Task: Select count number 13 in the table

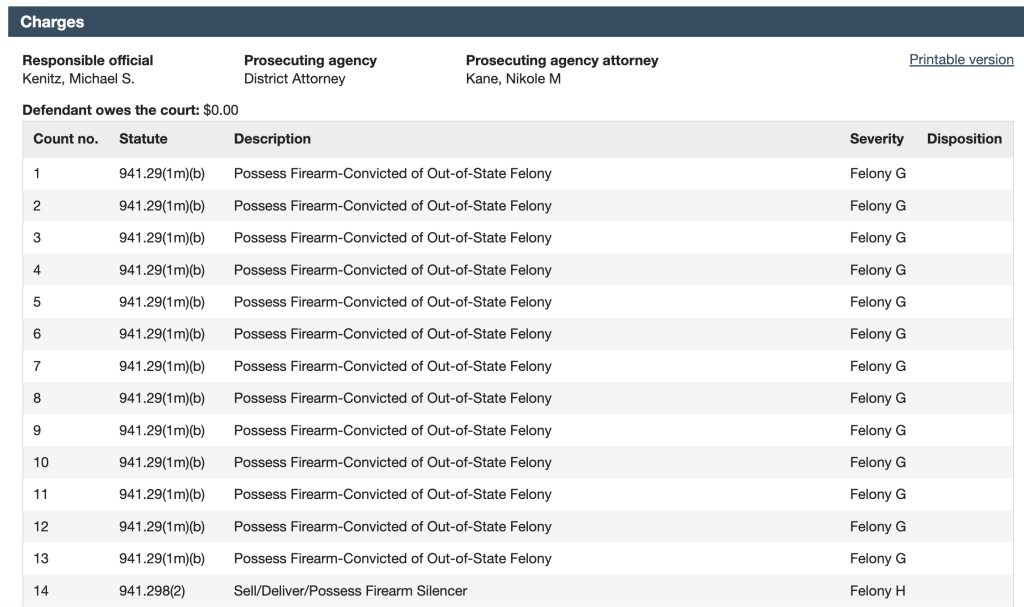Action: [x=41, y=559]
